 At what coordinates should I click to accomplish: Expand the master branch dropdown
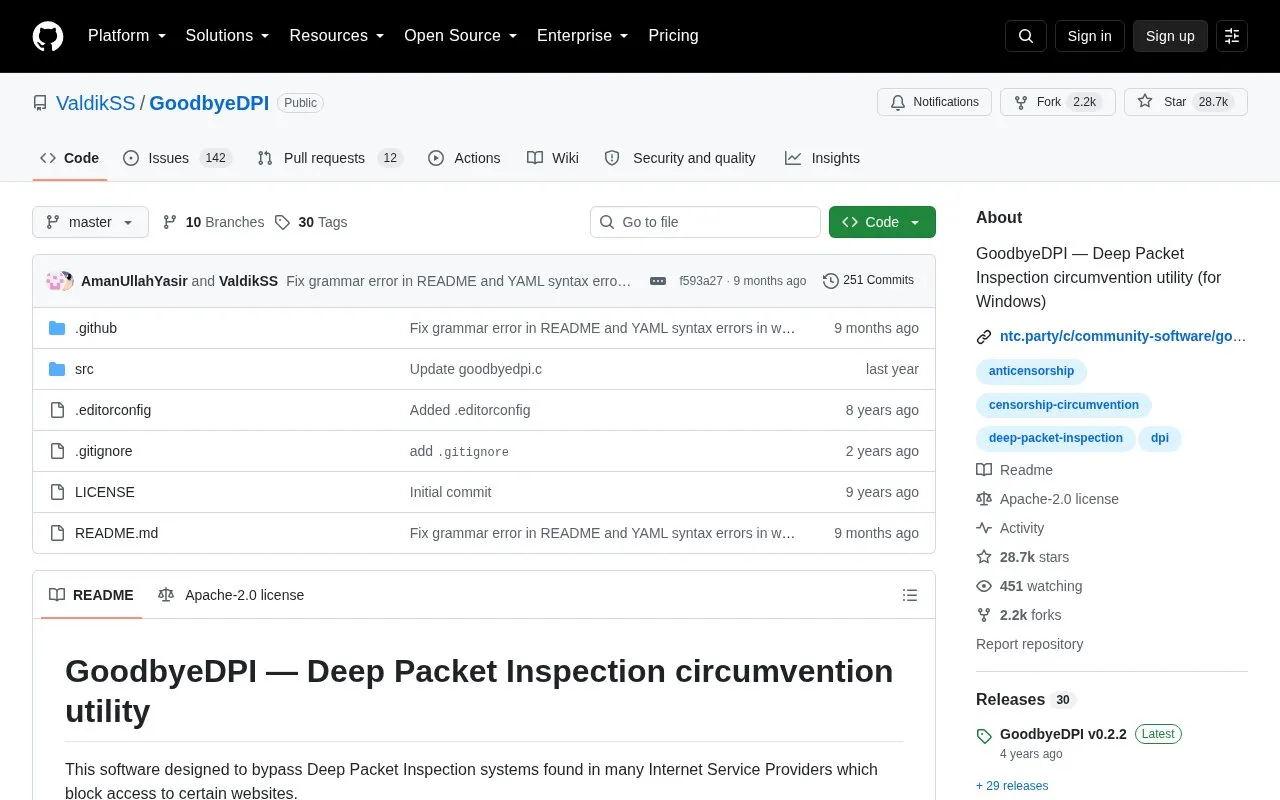click(90, 222)
